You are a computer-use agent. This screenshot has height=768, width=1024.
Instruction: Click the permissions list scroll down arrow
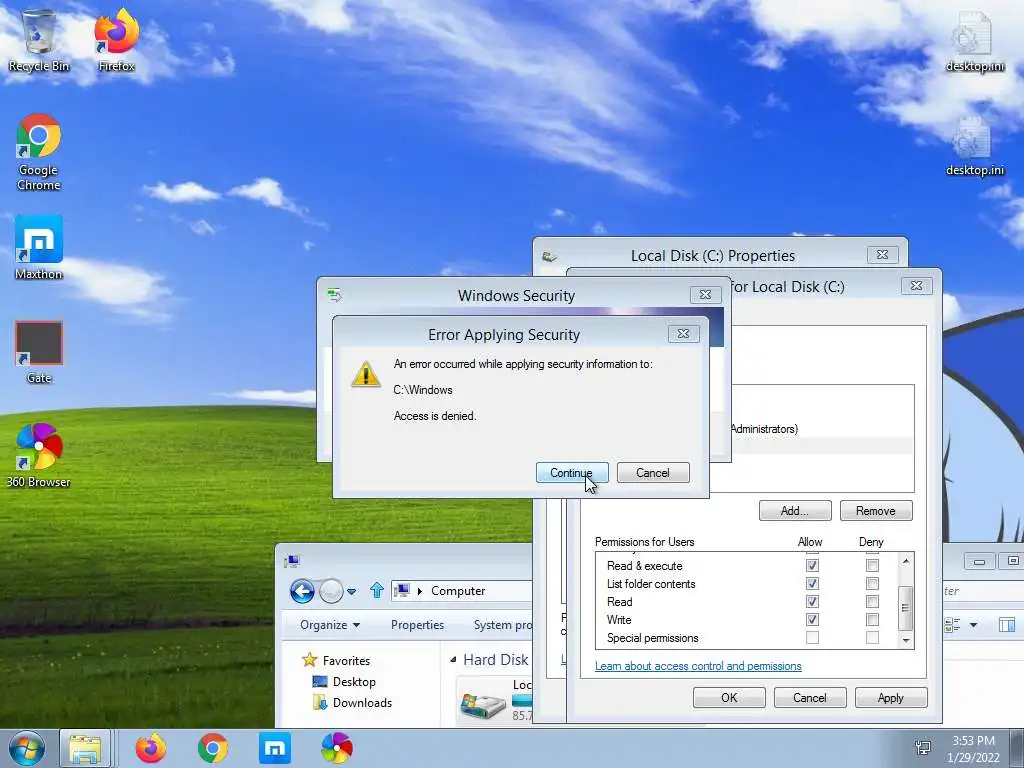(x=906, y=641)
